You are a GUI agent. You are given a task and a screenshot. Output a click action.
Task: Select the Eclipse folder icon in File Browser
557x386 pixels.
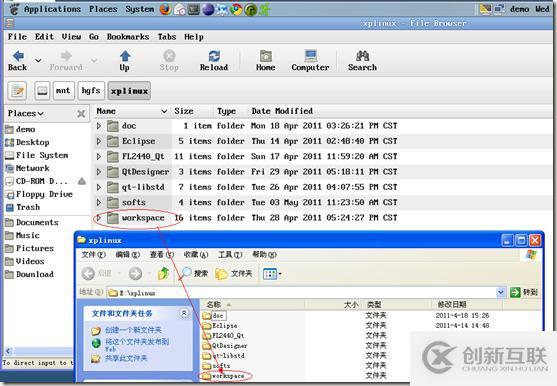[x=113, y=141]
